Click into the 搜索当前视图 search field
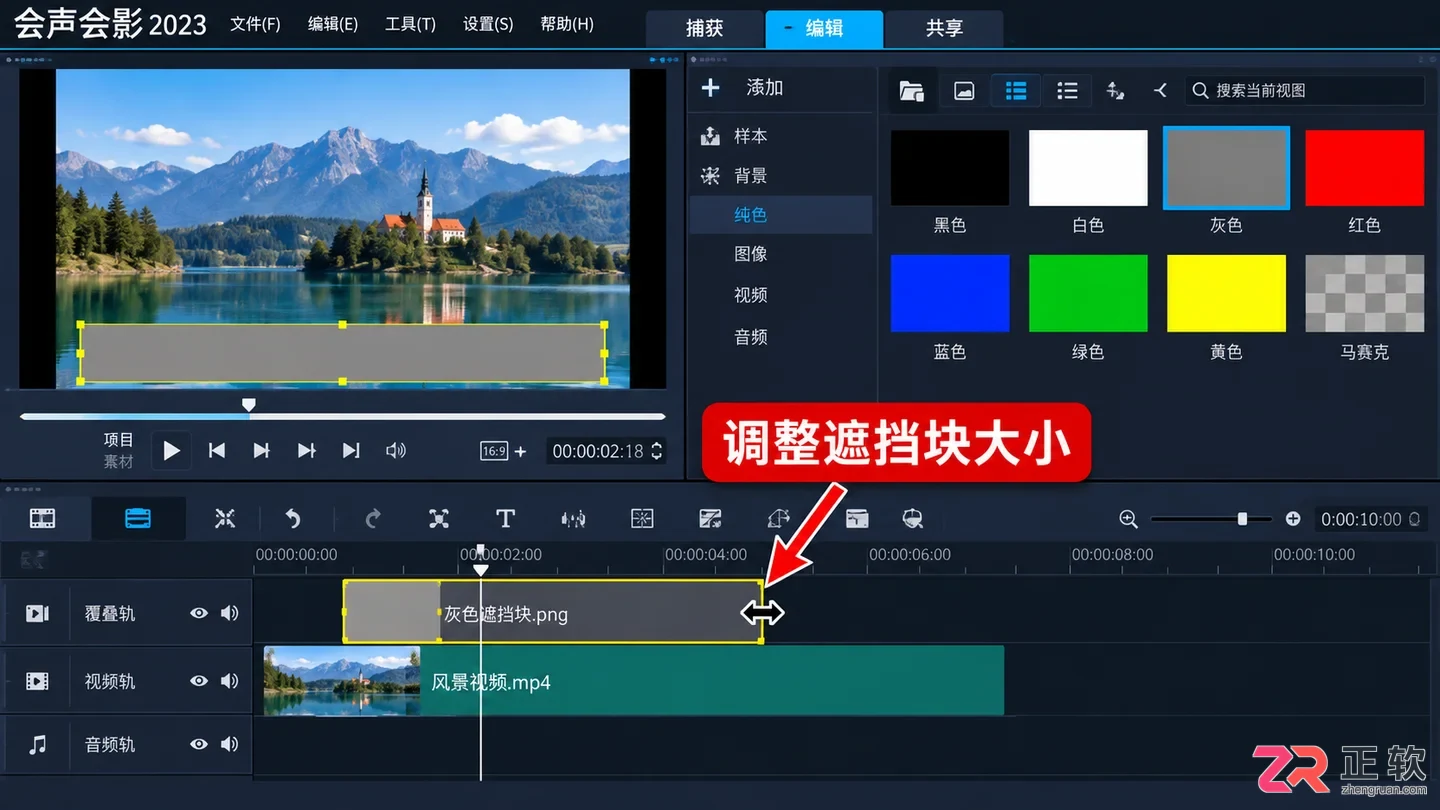Image resolution: width=1440 pixels, height=810 pixels. (1305, 91)
